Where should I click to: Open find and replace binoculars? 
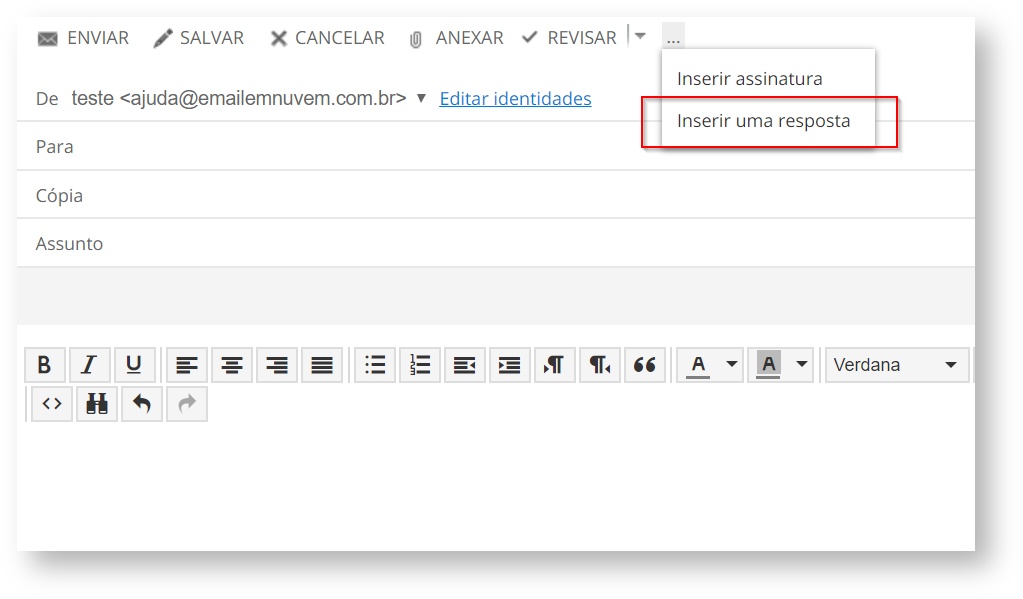(97, 404)
